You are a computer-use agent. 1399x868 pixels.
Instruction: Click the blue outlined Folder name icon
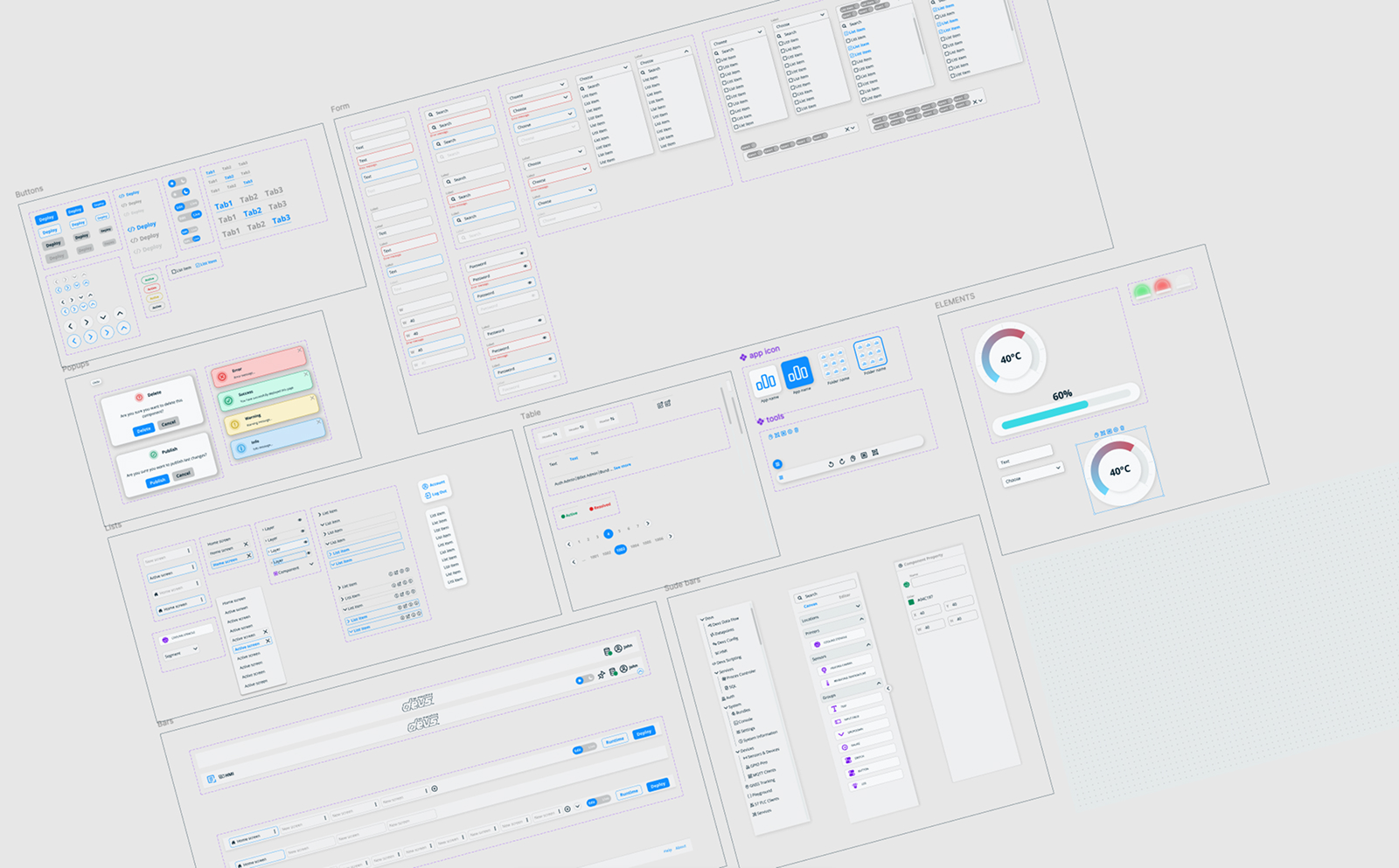pyautogui.click(x=869, y=353)
